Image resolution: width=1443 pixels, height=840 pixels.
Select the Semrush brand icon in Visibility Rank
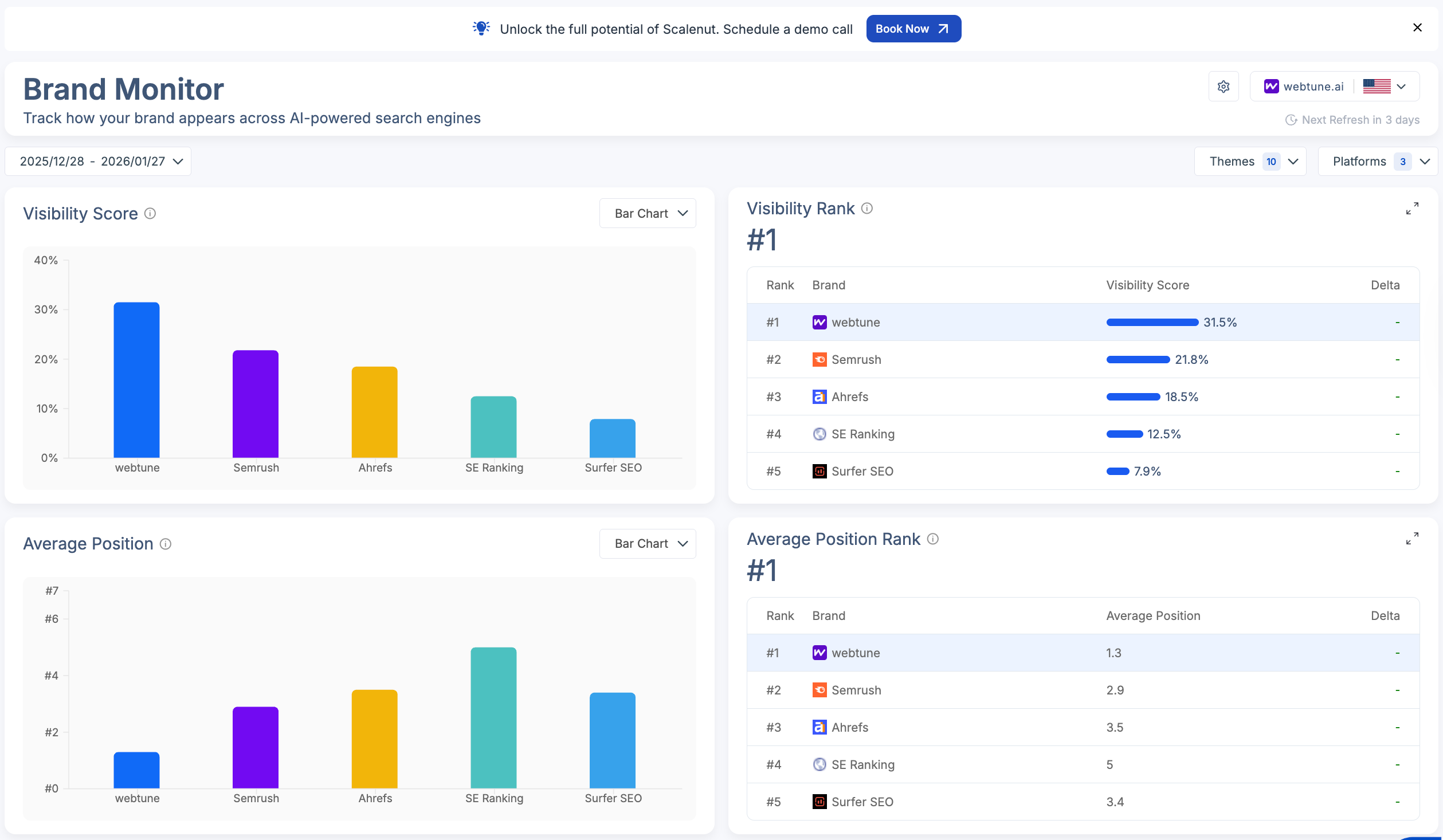pos(819,359)
